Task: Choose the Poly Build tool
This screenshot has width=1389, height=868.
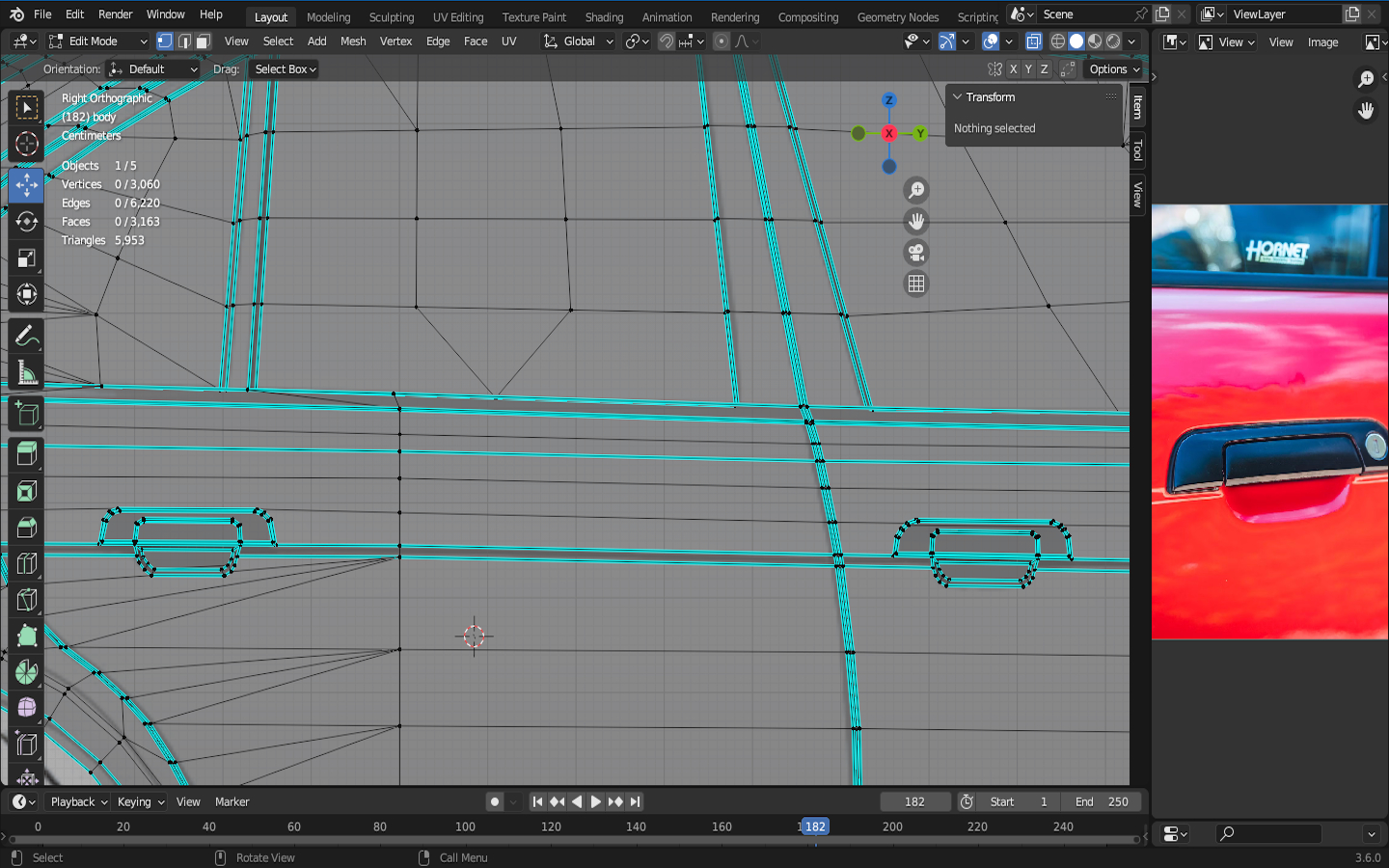Action: (x=26, y=637)
